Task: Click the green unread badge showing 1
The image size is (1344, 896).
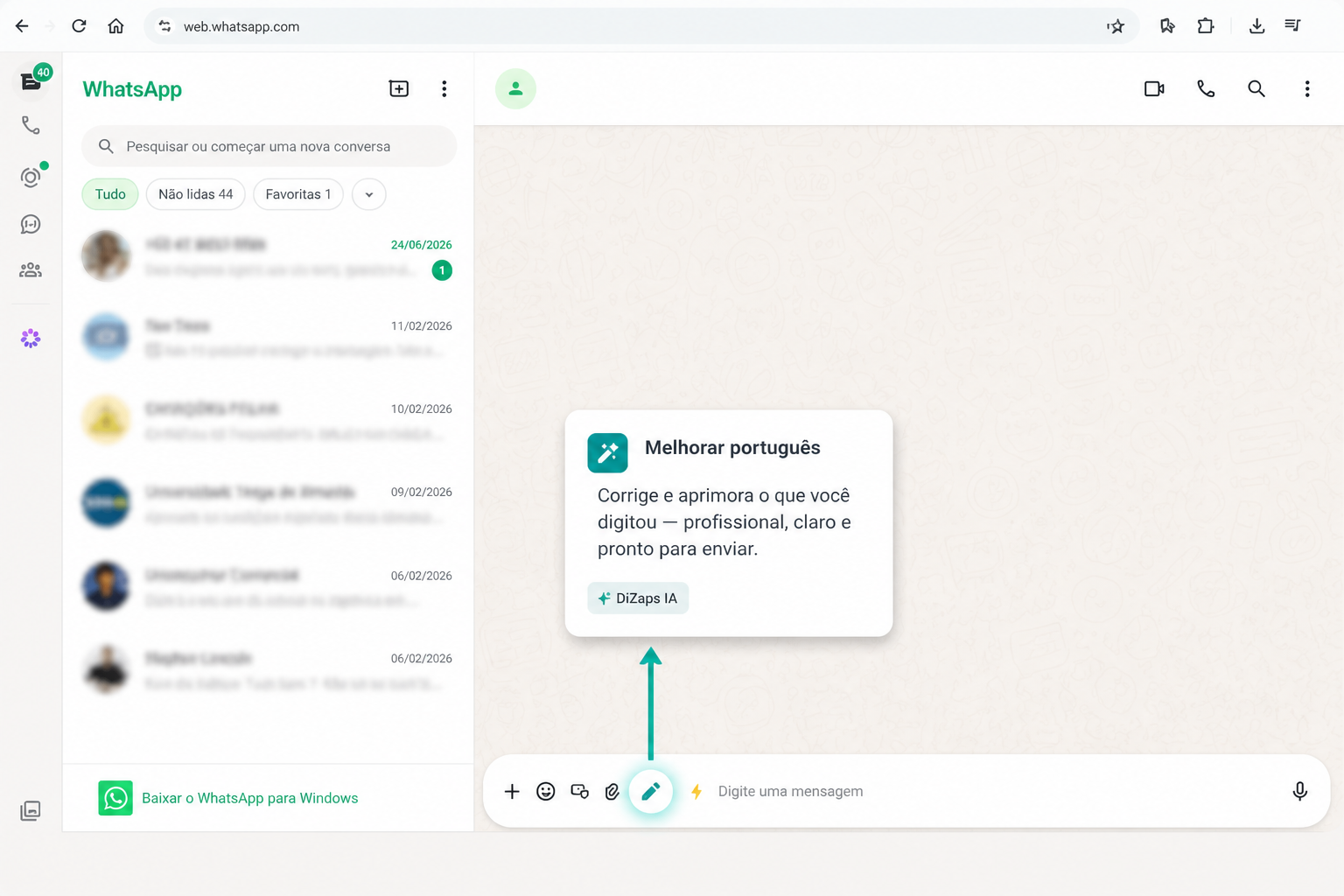Action: pyautogui.click(x=443, y=270)
